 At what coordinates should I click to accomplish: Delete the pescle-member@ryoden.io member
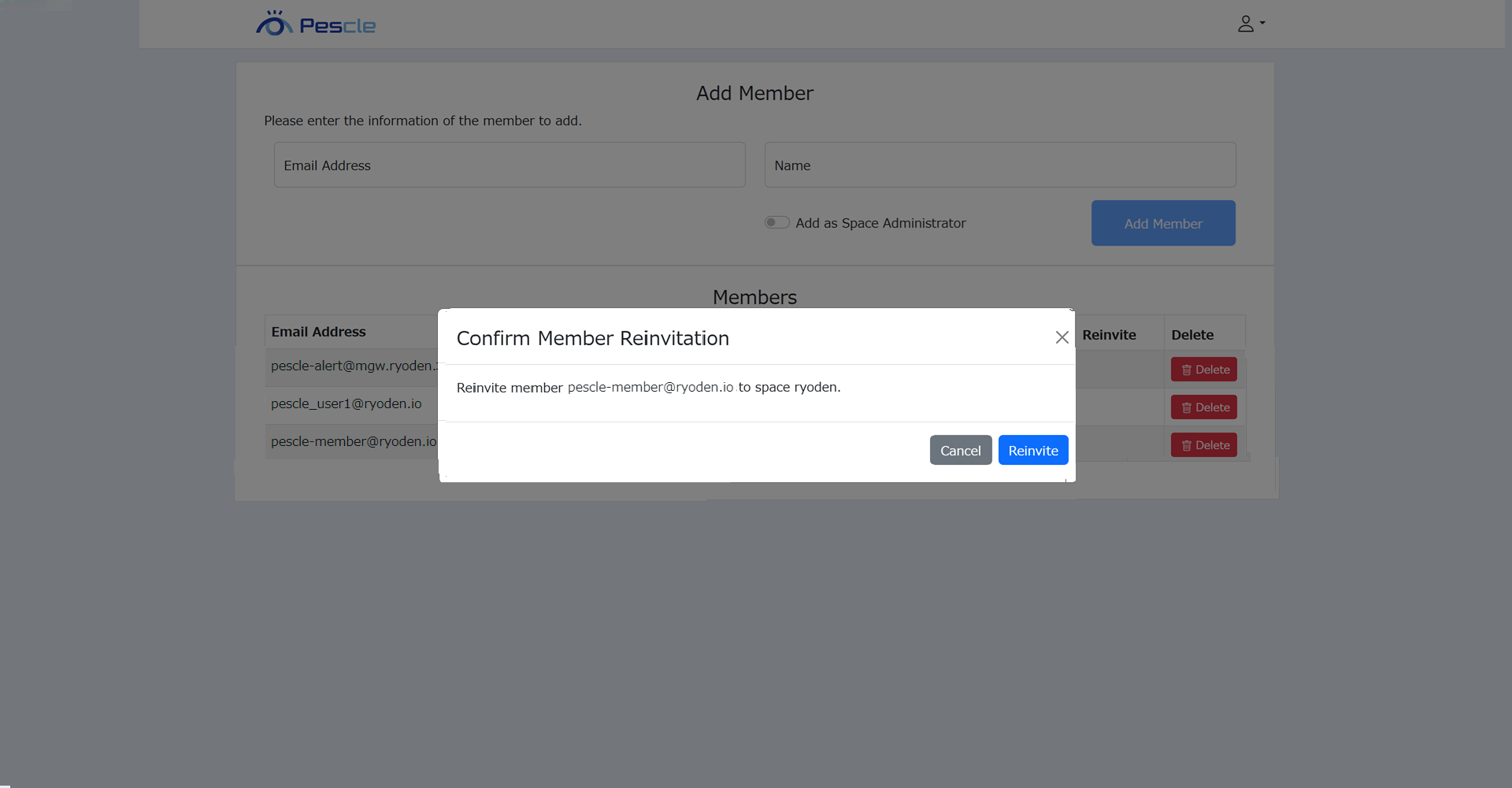click(1203, 445)
